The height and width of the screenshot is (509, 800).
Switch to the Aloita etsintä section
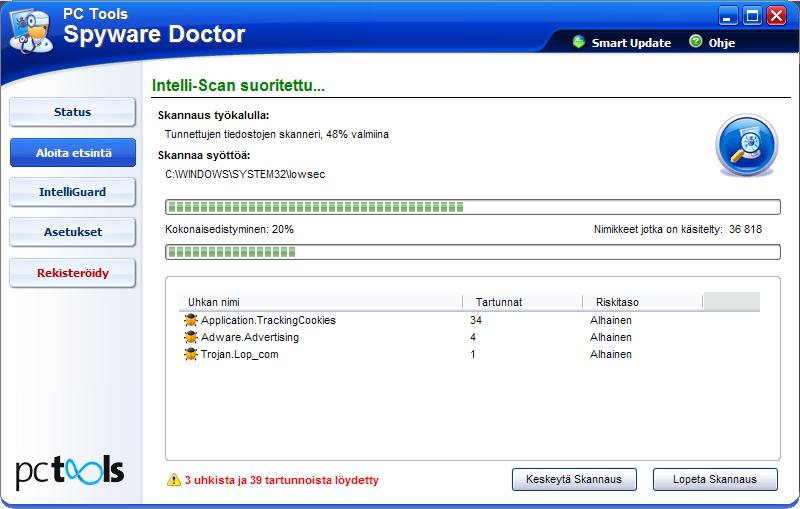point(72,152)
